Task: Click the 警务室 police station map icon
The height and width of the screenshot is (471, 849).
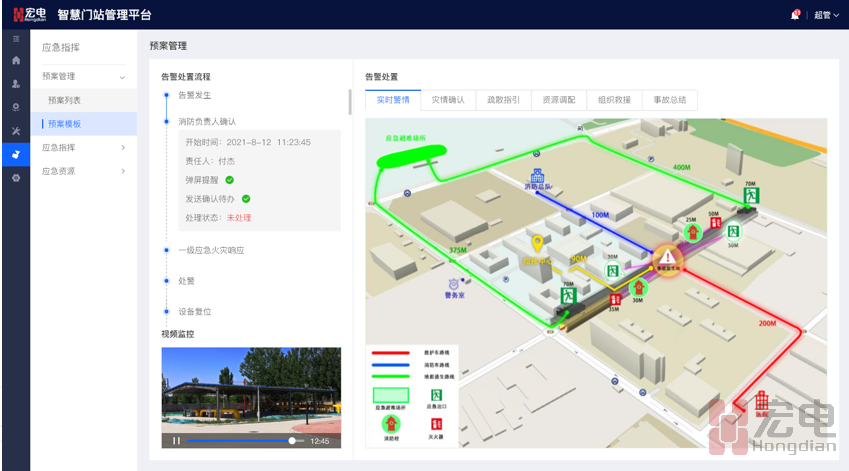Action: (455, 284)
